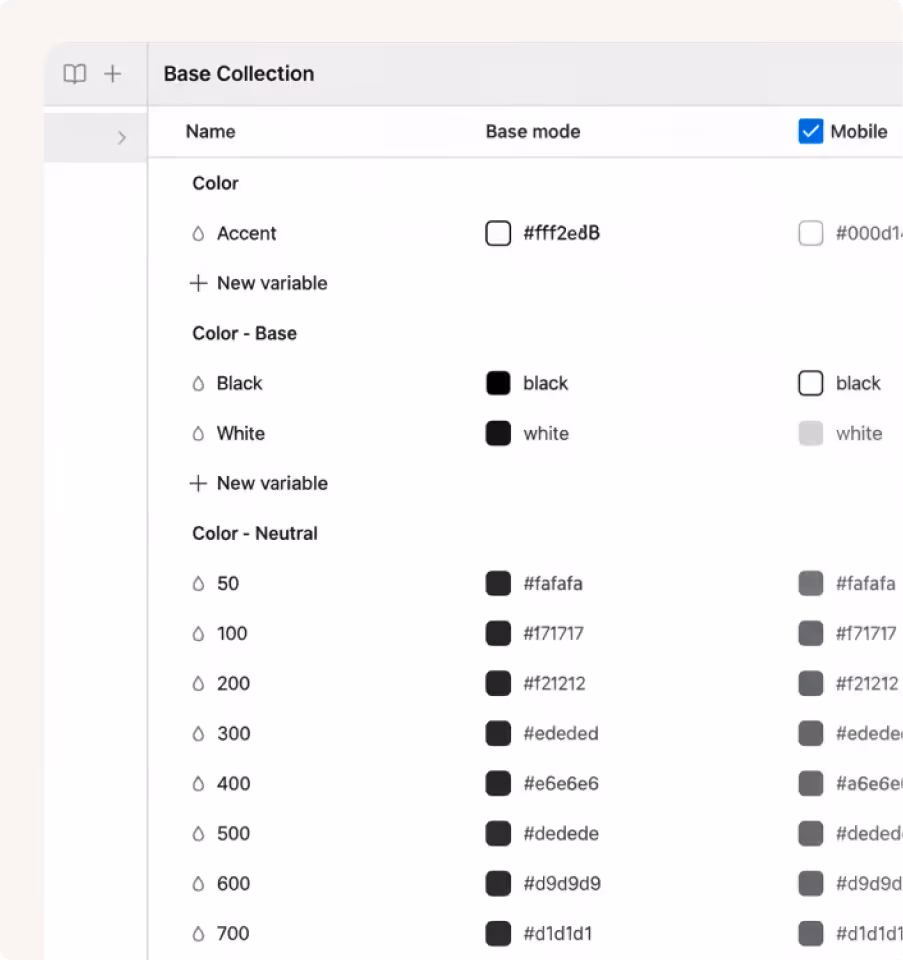Open Black base mode color swatch
The height and width of the screenshot is (960, 903).
(x=498, y=383)
